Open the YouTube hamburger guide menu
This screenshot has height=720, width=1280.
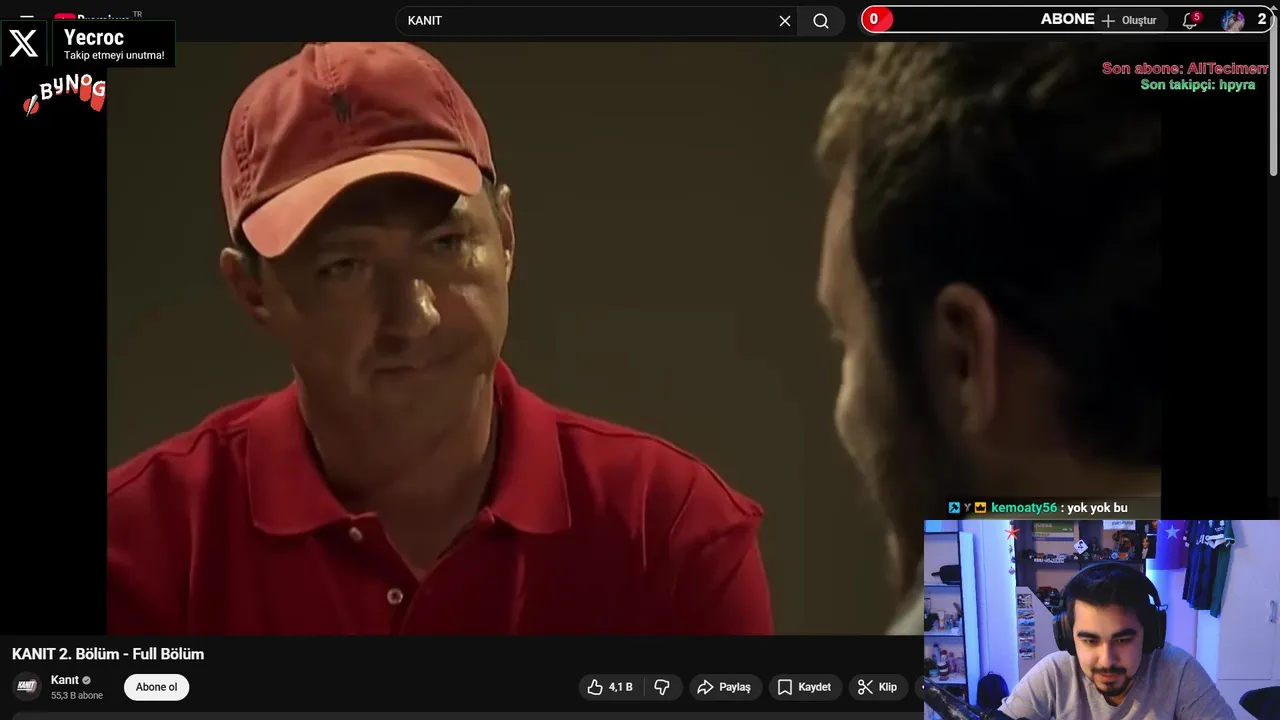[x=27, y=18]
